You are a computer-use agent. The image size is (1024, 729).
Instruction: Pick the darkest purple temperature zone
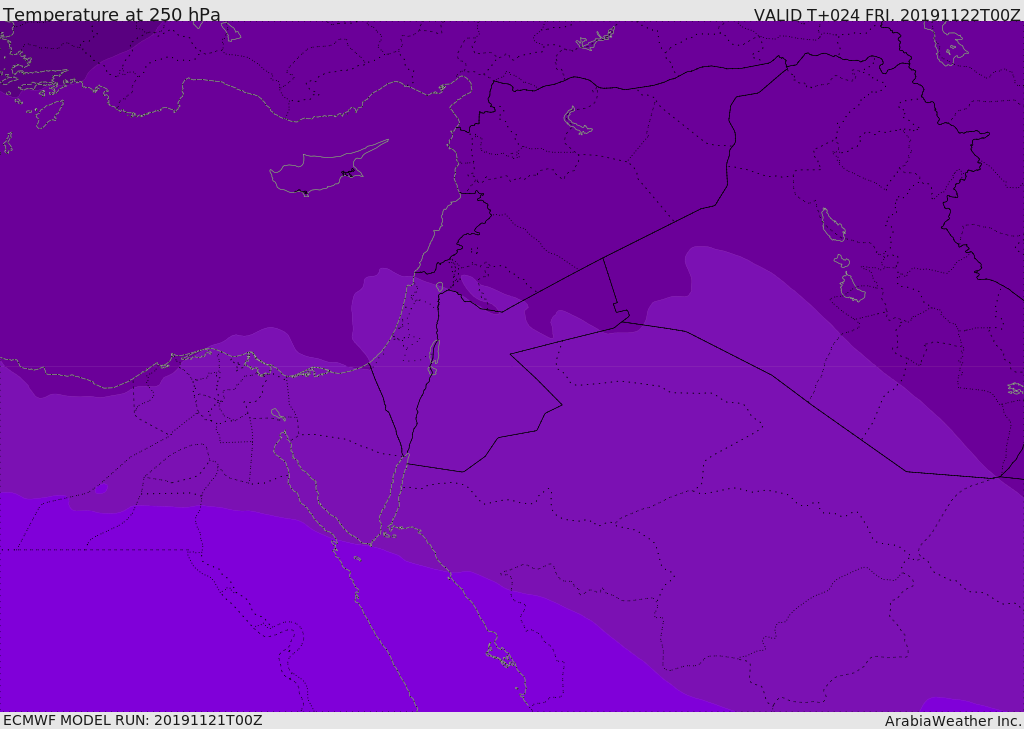coord(60,40)
